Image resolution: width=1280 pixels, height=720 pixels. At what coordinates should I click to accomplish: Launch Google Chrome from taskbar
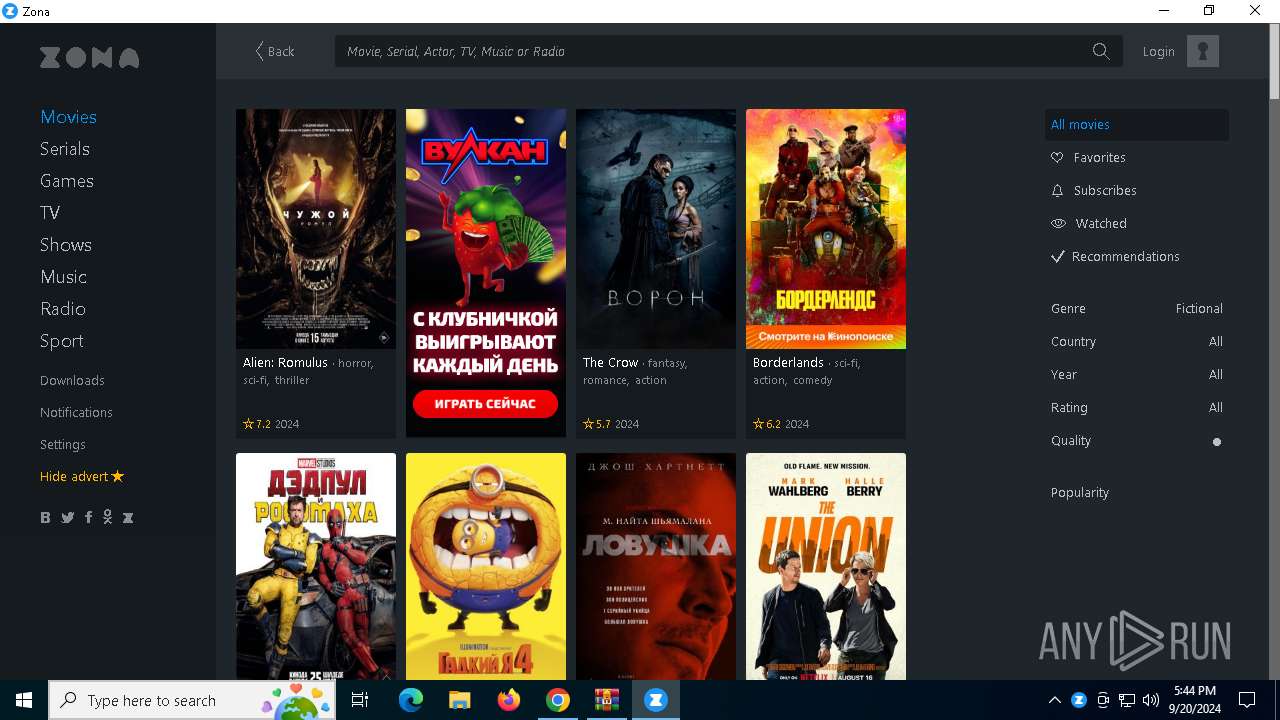coord(558,700)
